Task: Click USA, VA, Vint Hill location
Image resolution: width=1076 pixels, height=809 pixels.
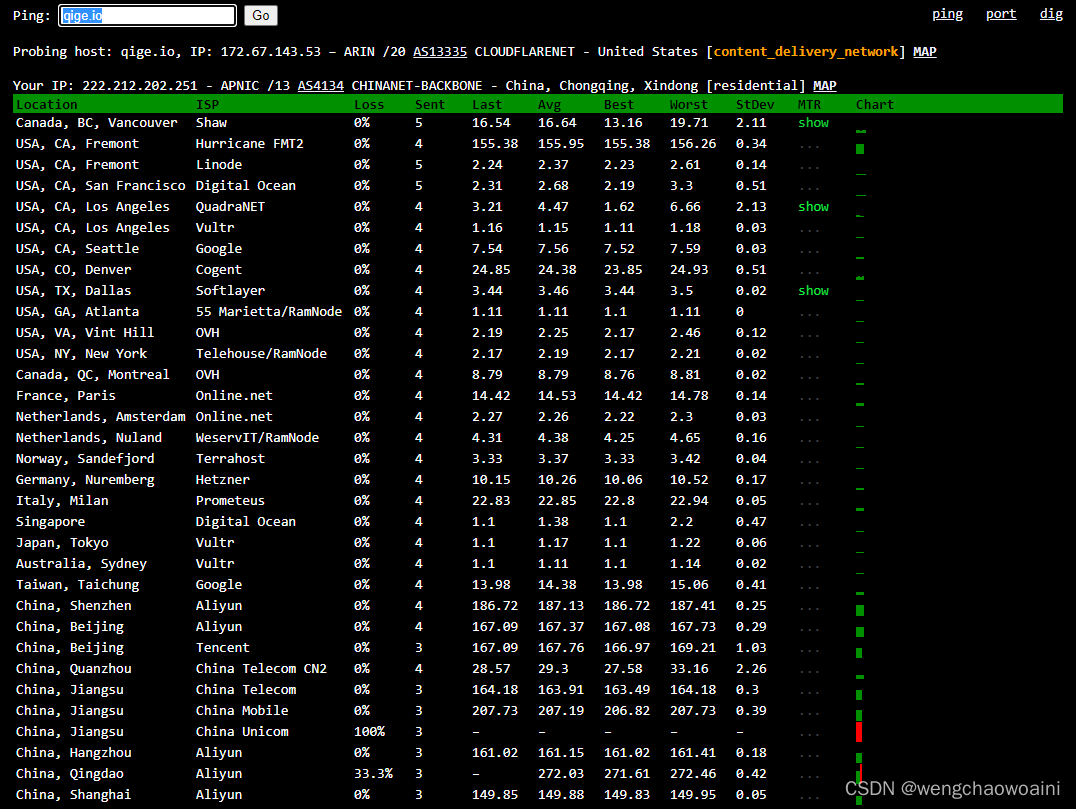Action: pos(84,333)
